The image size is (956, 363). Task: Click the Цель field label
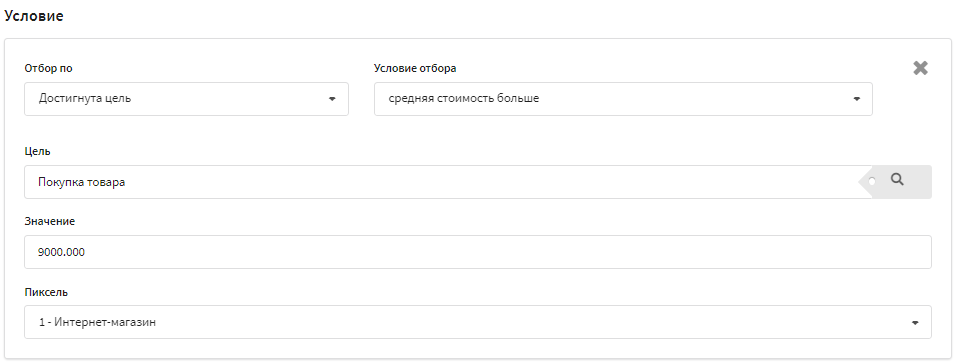coord(37,151)
